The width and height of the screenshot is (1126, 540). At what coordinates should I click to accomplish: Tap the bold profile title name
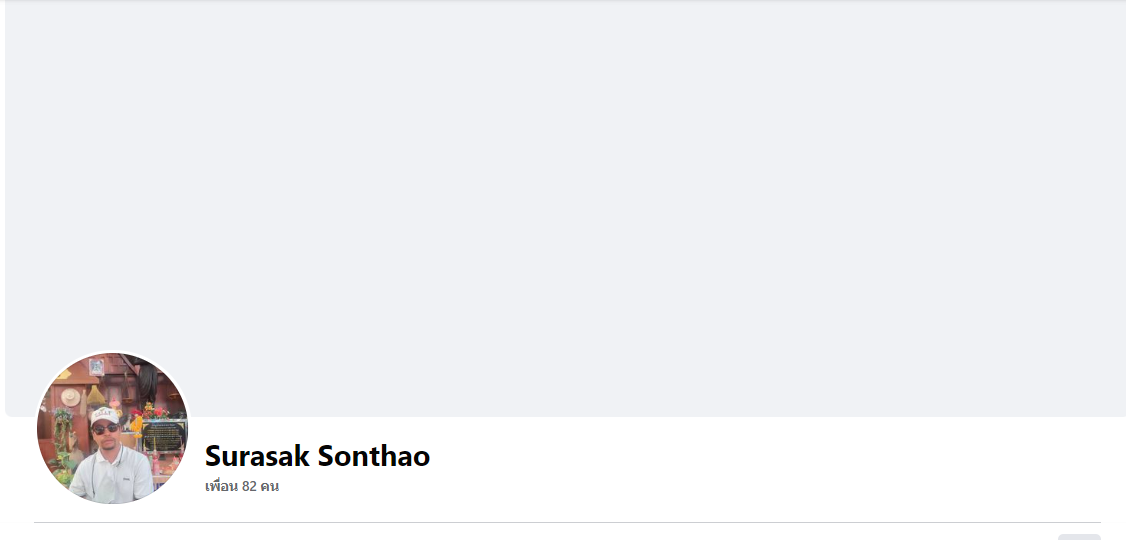tap(317, 456)
